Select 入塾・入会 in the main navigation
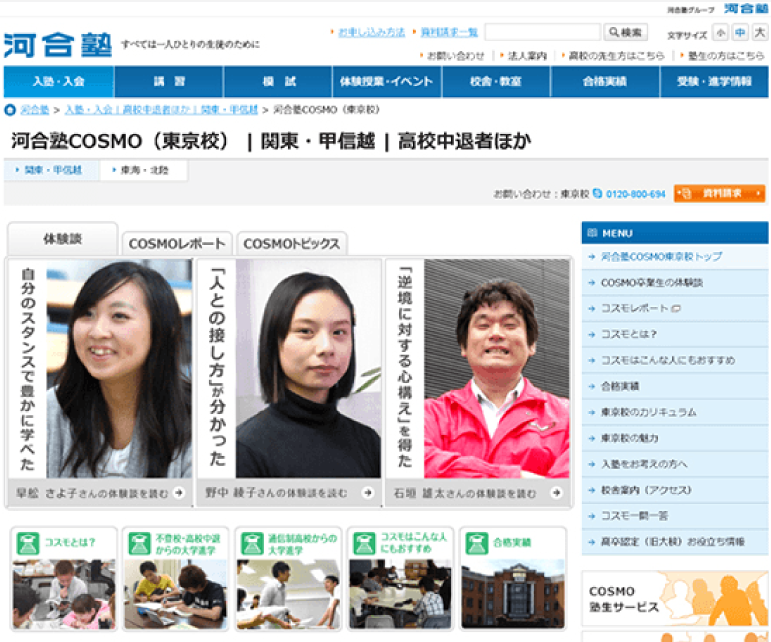This screenshot has height=642, width=771. pyautogui.click(x=59, y=82)
